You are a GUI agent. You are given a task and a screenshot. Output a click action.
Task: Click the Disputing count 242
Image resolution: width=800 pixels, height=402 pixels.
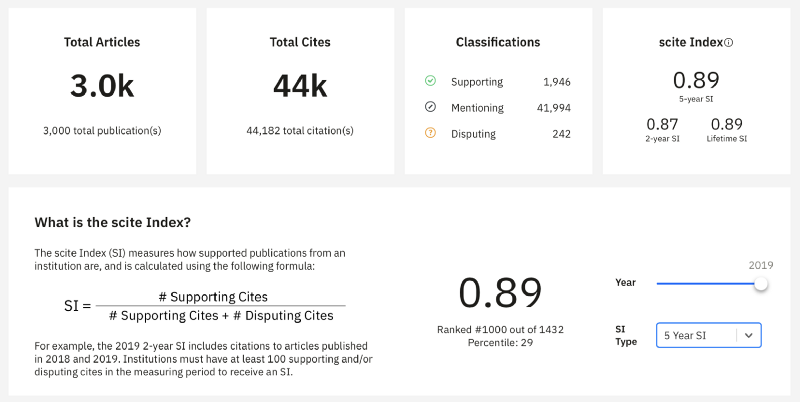(x=562, y=134)
